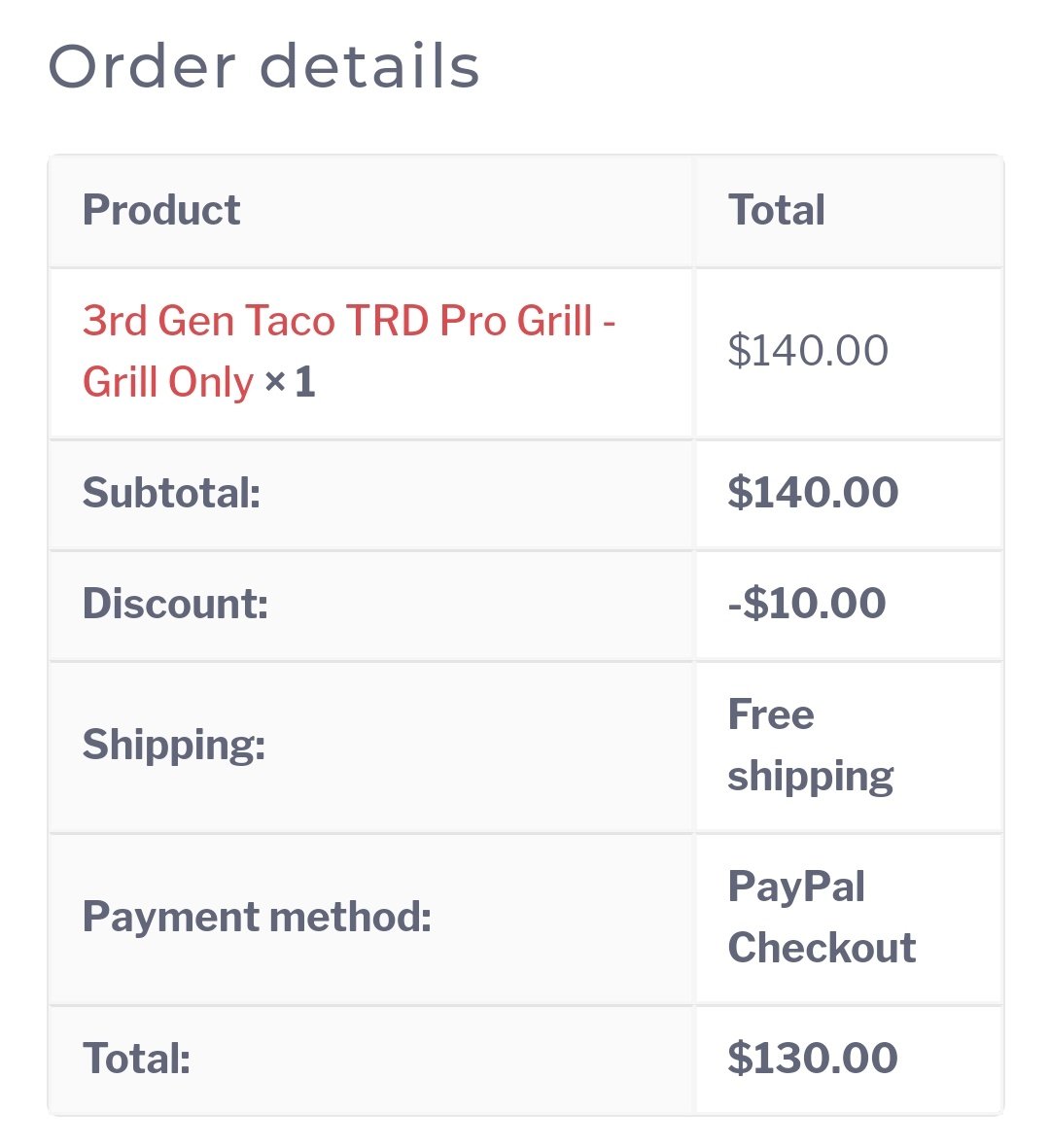The width and height of the screenshot is (1050, 1148).
Task: Click the Free shipping value
Action: 811,746
